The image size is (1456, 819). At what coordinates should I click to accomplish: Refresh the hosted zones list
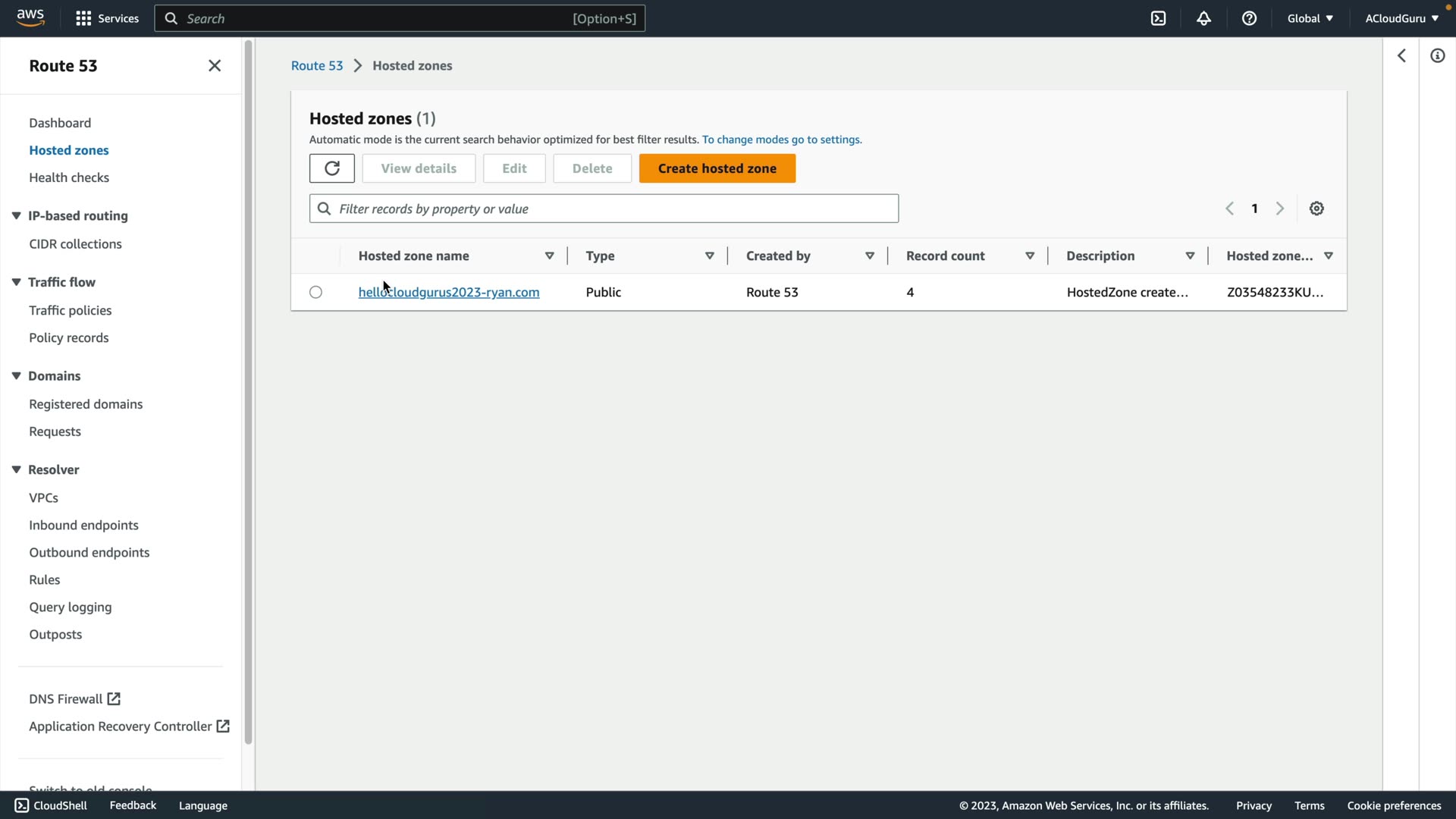click(x=331, y=168)
